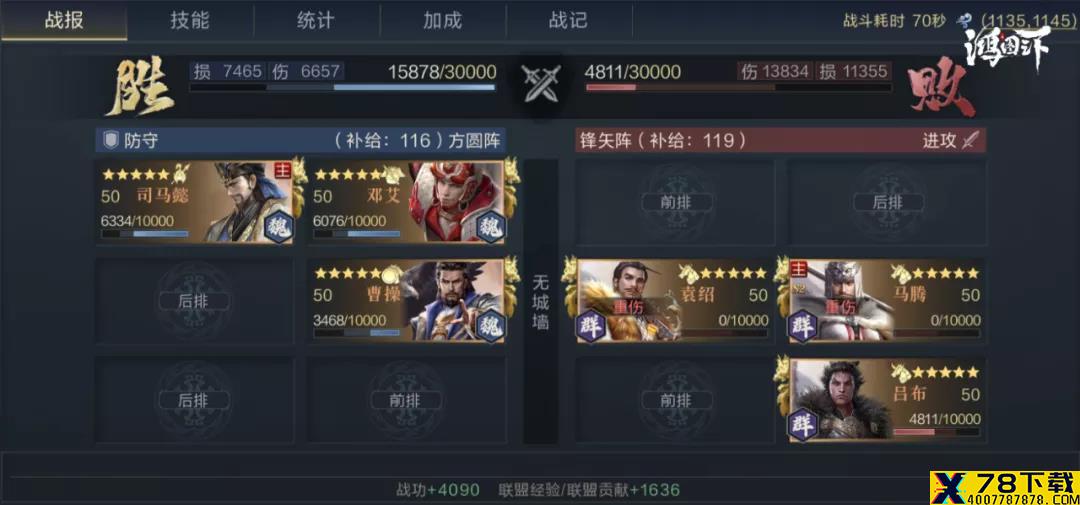Viewport: 1080px width, 505px height.
Task: Click the 魏 faction badge on 曹操
Action: click(x=490, y=325)
